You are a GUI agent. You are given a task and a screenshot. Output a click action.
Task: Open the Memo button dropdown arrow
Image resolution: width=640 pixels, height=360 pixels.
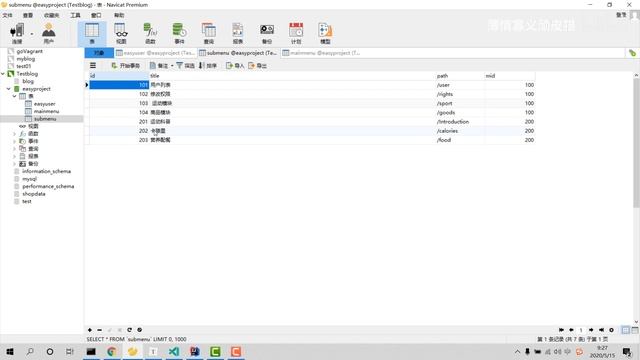(x=172, y=66)
